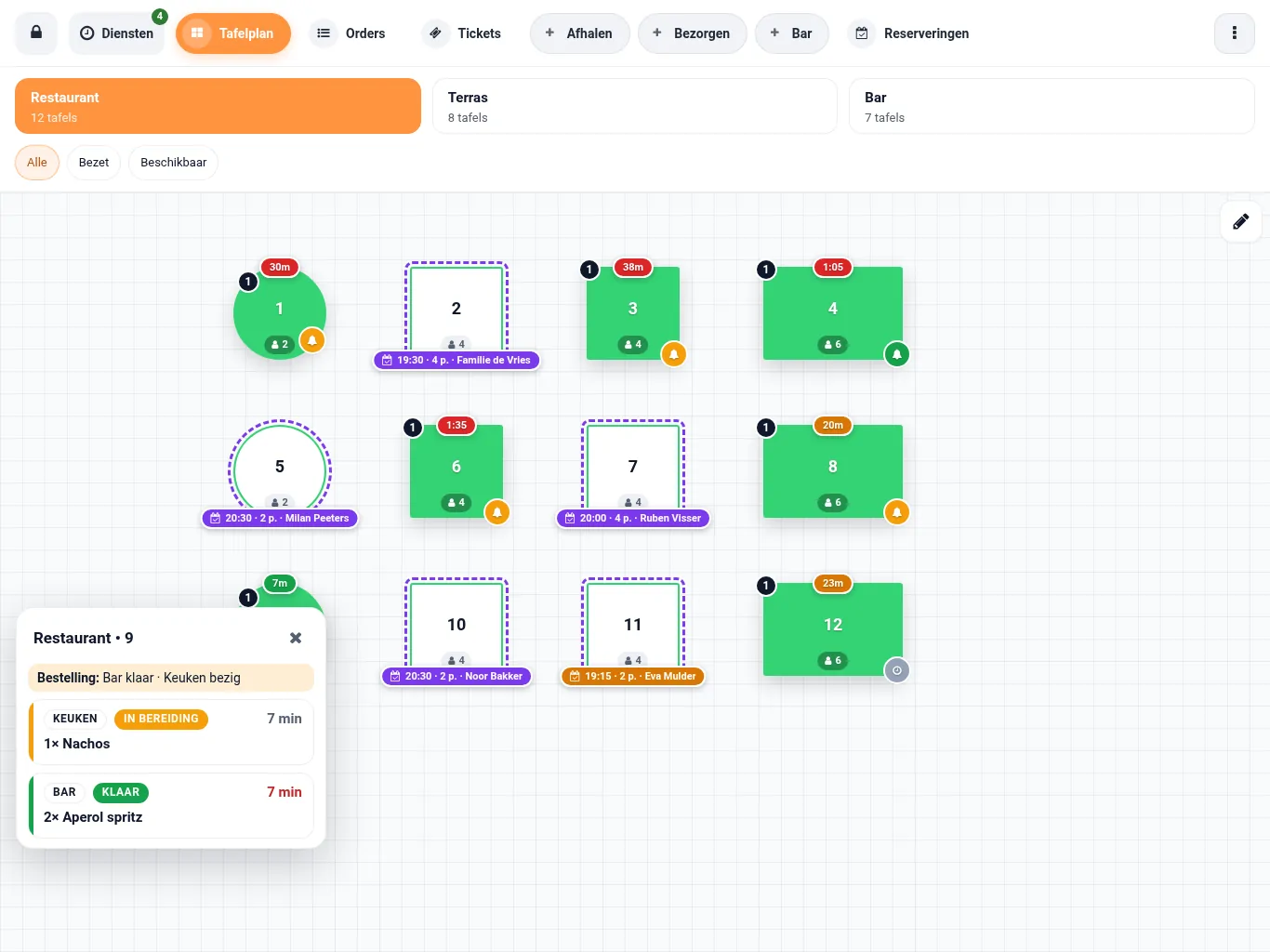The image size is (1270, 952).
Task: Select the Restaurant area with 12 tafels
Action: pos(218,106)
